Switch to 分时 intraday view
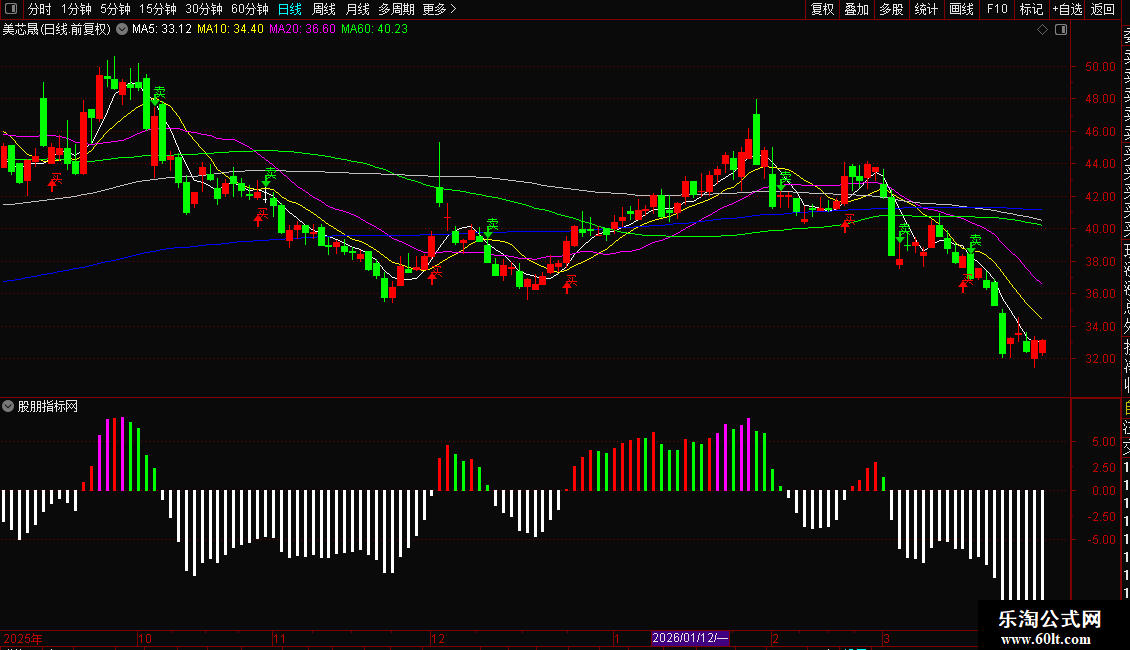Viewport: 1130px width, 650px height. pyautogui.click(x=40, y=9)
